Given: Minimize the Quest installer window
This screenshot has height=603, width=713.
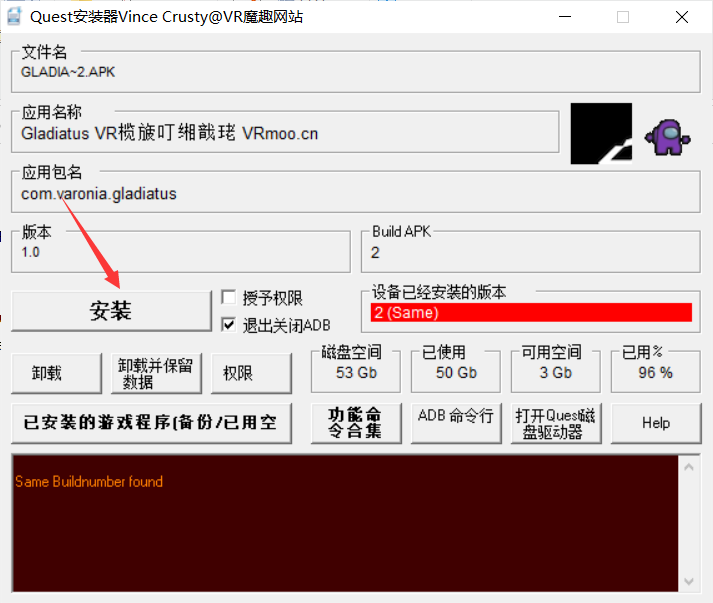Looking at the screenshot, I should [x=565, y=17].
